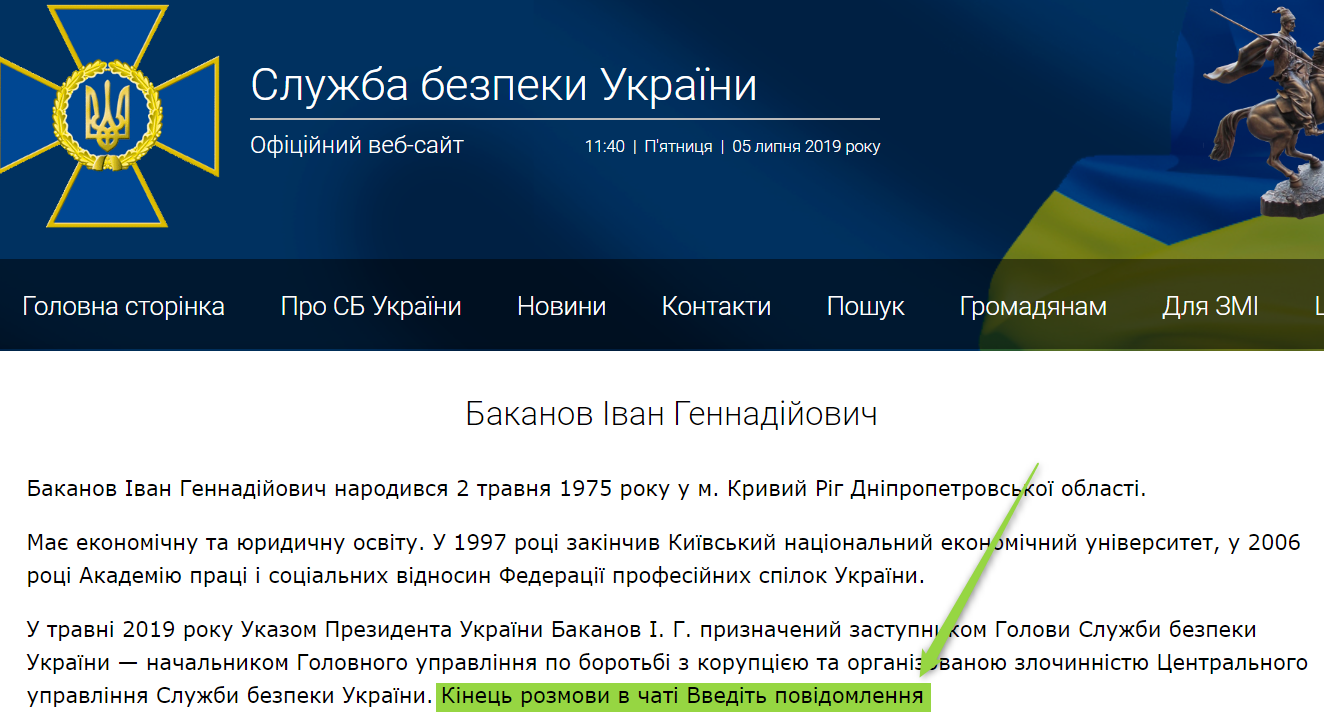The width and height of the screenshot is (1324, 722).
Task: Open the Про СБ України menu
Action: (x=371, y=306)
